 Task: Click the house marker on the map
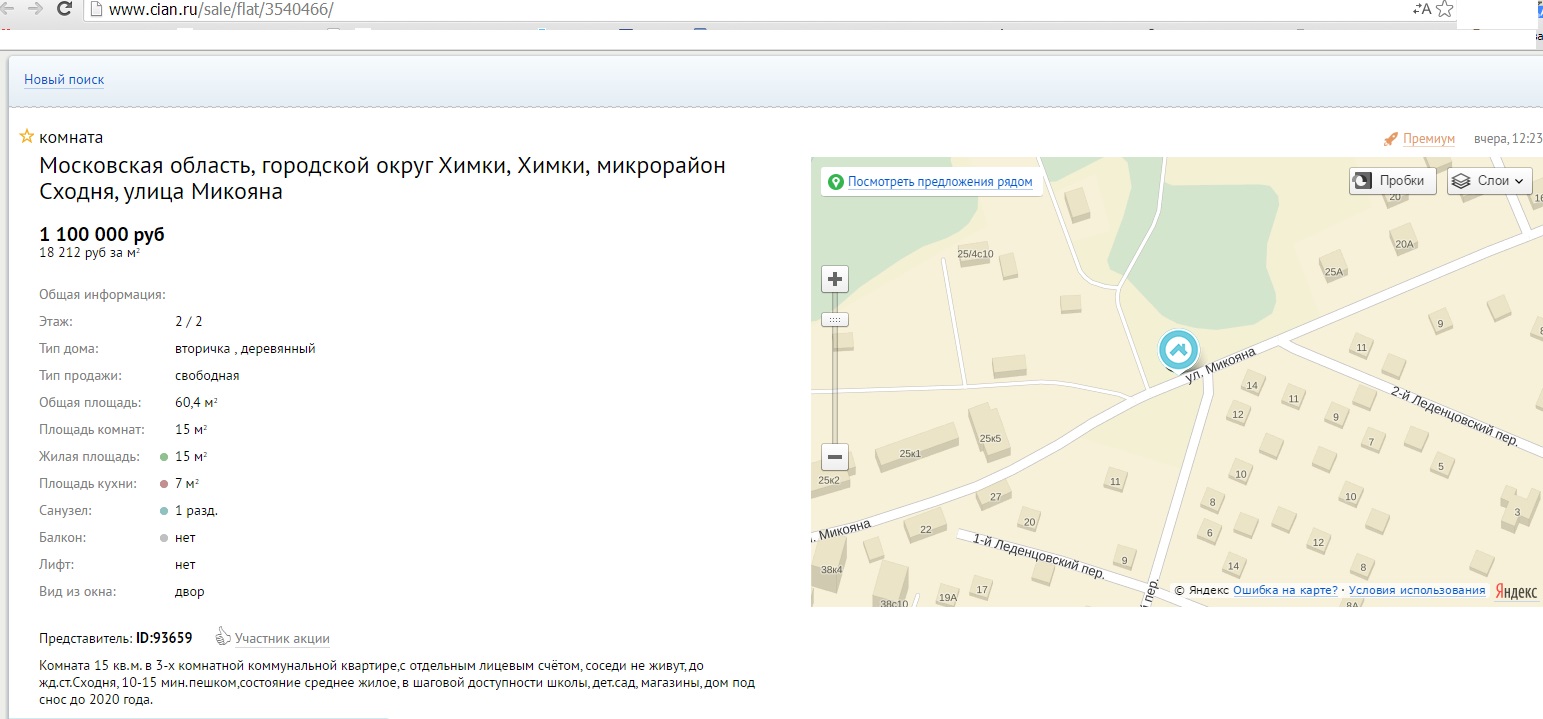(1178, 350)
